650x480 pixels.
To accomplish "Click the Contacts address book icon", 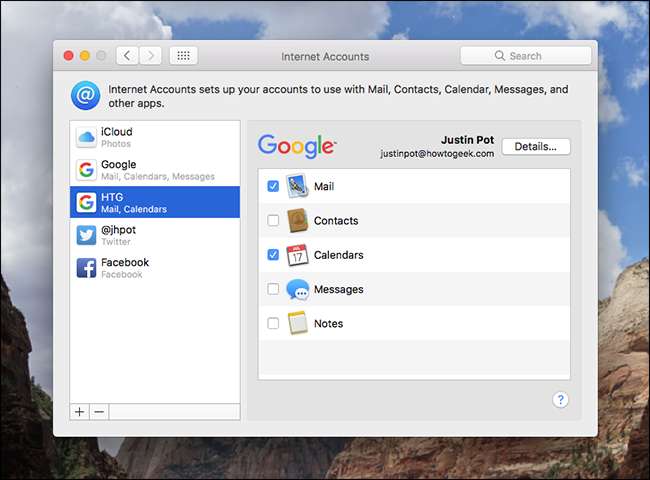I will pyautogui.click(x=298, y=221).
